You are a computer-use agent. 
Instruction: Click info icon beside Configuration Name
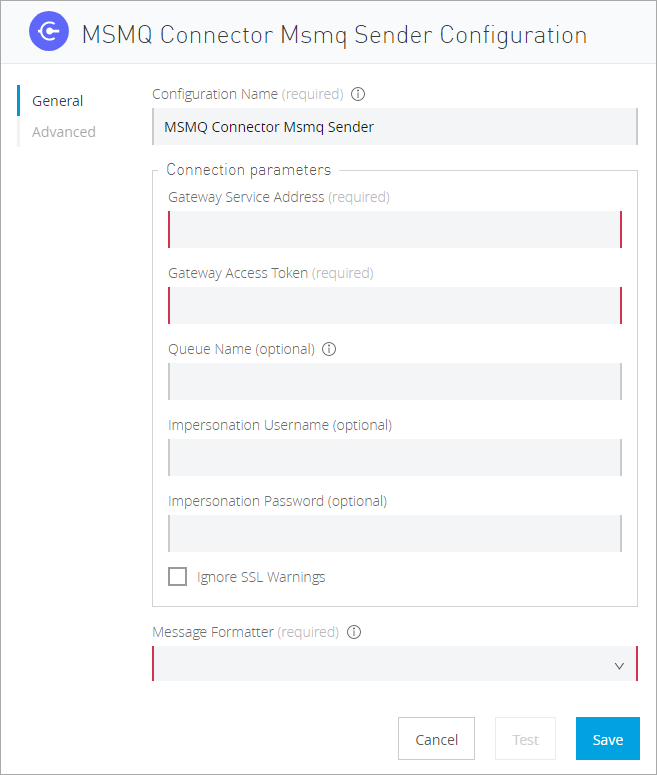(x=359, y=94)
